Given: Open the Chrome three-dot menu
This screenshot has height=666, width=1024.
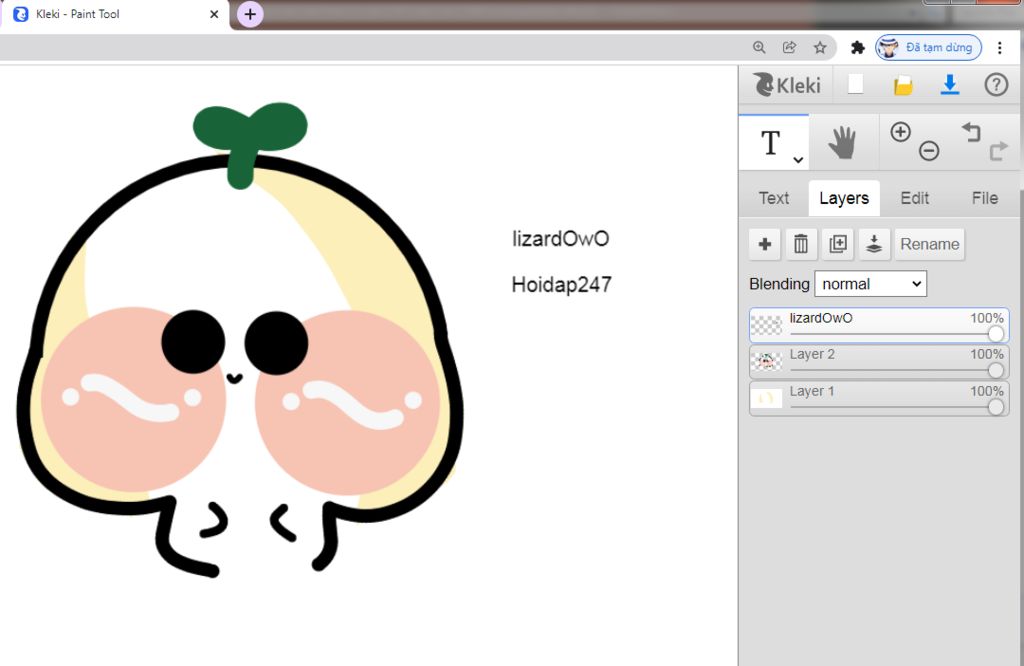Looking at the screenshot, I should (x=1000, y=47).
